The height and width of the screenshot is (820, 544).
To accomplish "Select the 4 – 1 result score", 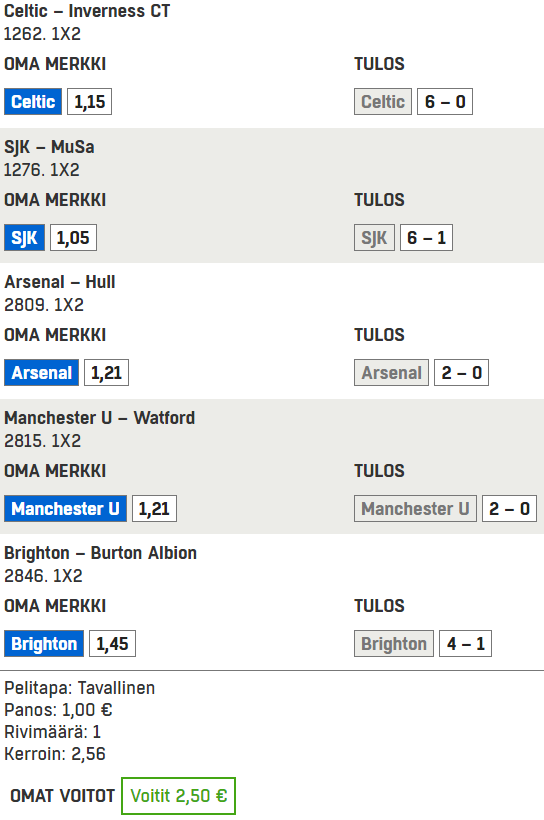I will 466,643.
